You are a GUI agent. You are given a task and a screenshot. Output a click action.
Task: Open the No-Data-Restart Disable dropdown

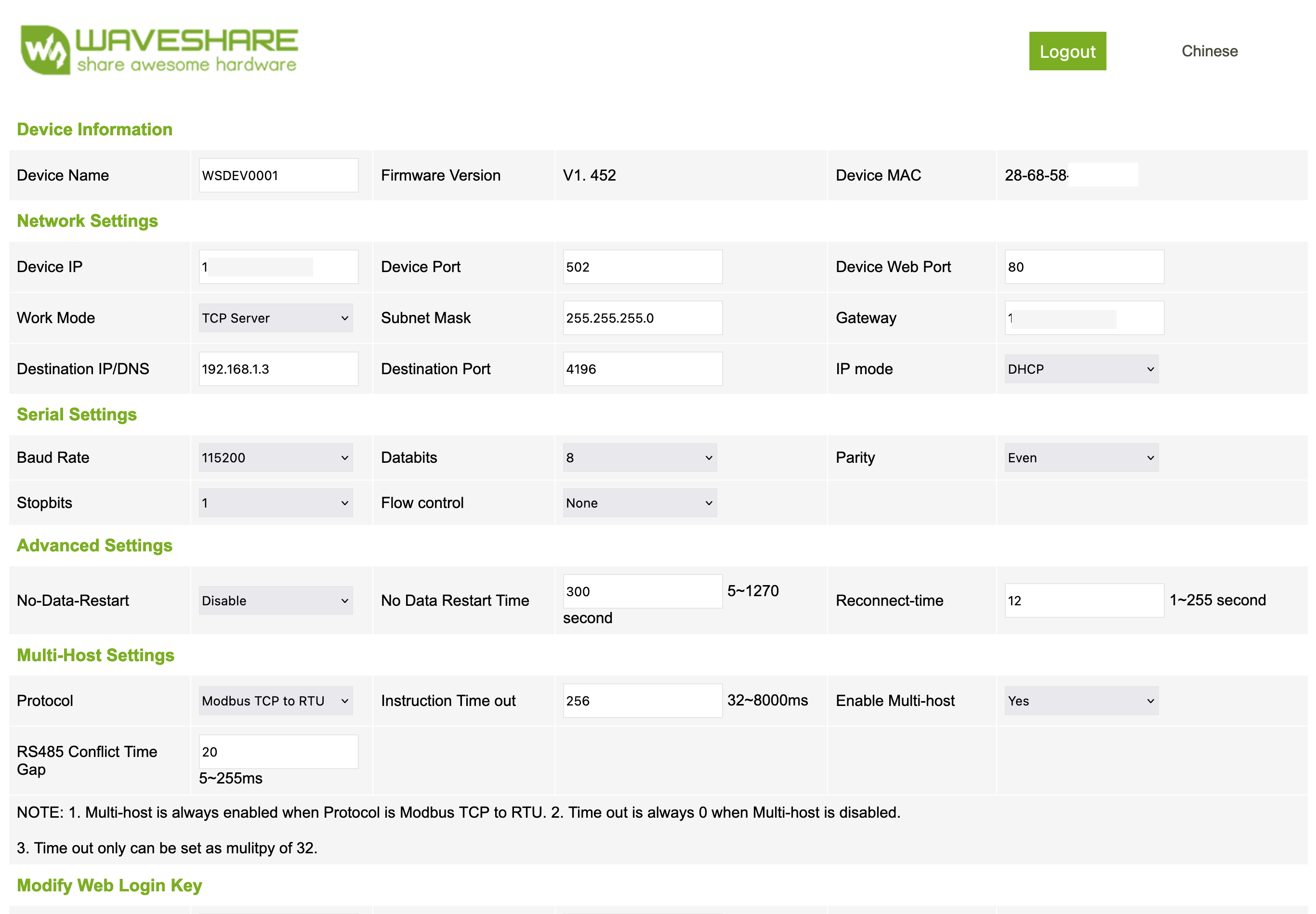(x=275, y=601)
